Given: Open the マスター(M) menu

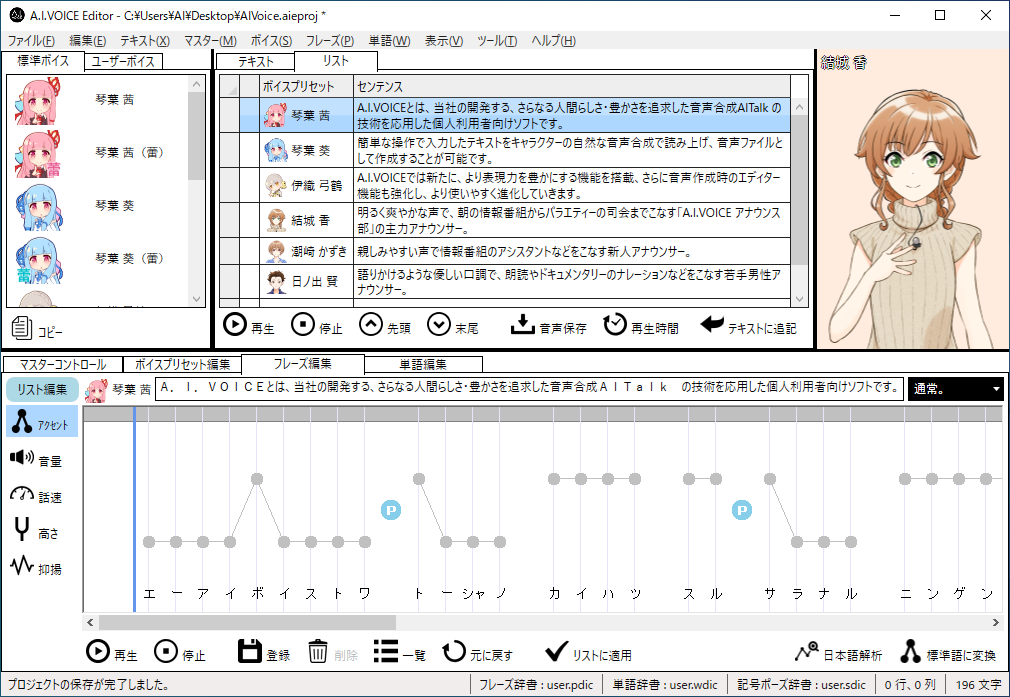Looking at the screenshot, I should click(210, 41).
